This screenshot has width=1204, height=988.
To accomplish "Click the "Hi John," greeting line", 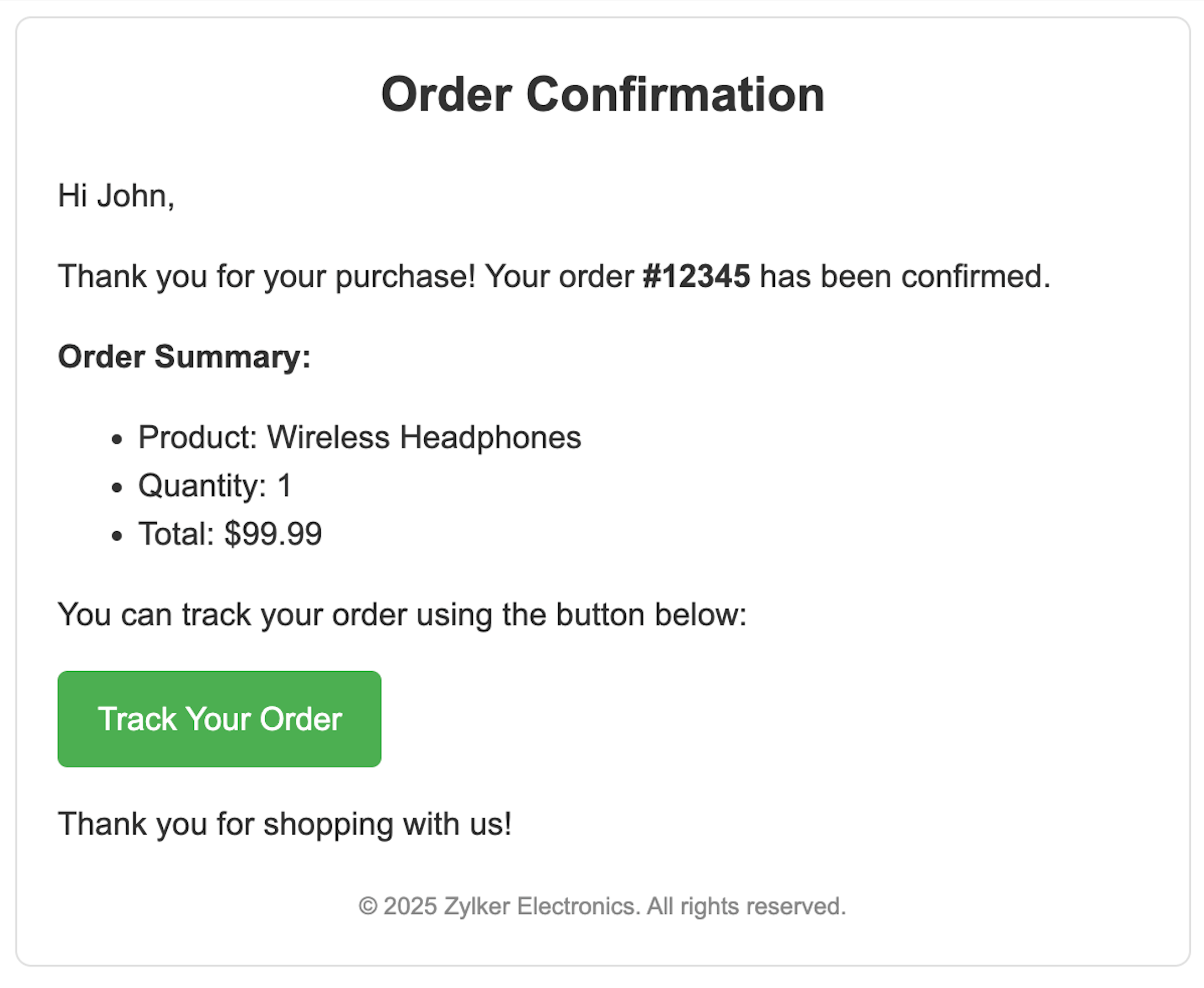I will click(116, 196).
